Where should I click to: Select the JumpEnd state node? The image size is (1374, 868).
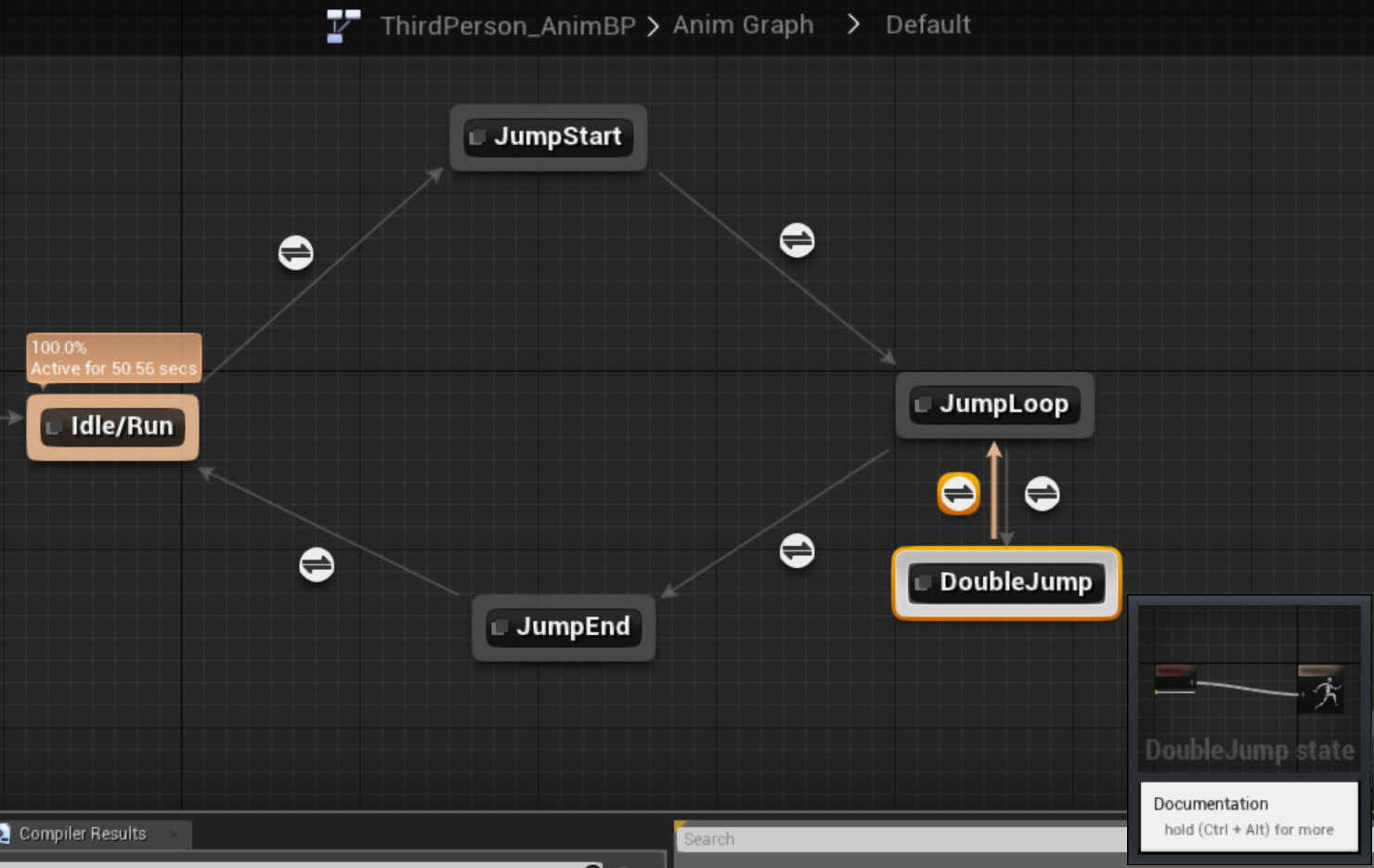point(564,628)
